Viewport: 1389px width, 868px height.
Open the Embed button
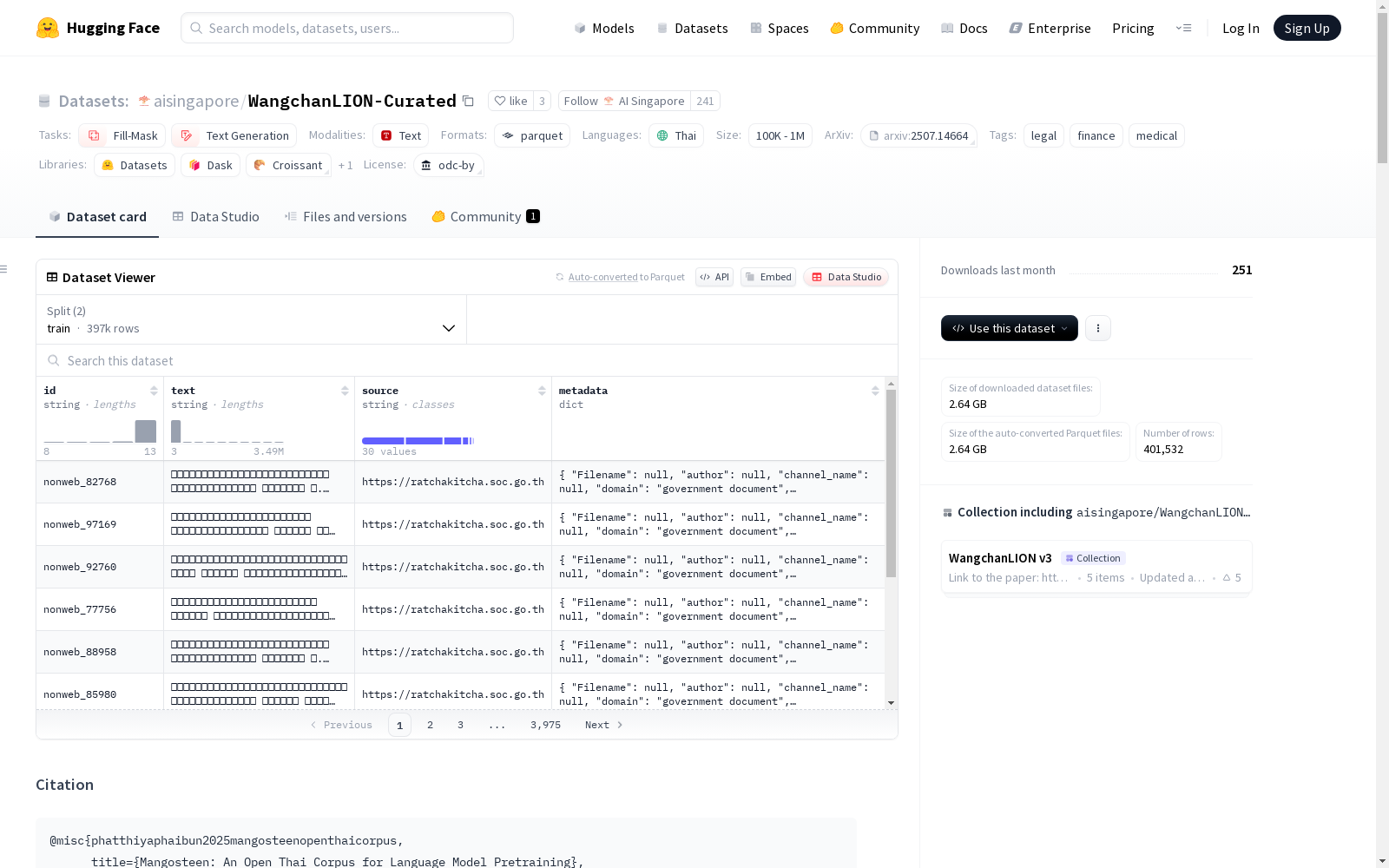768,277
